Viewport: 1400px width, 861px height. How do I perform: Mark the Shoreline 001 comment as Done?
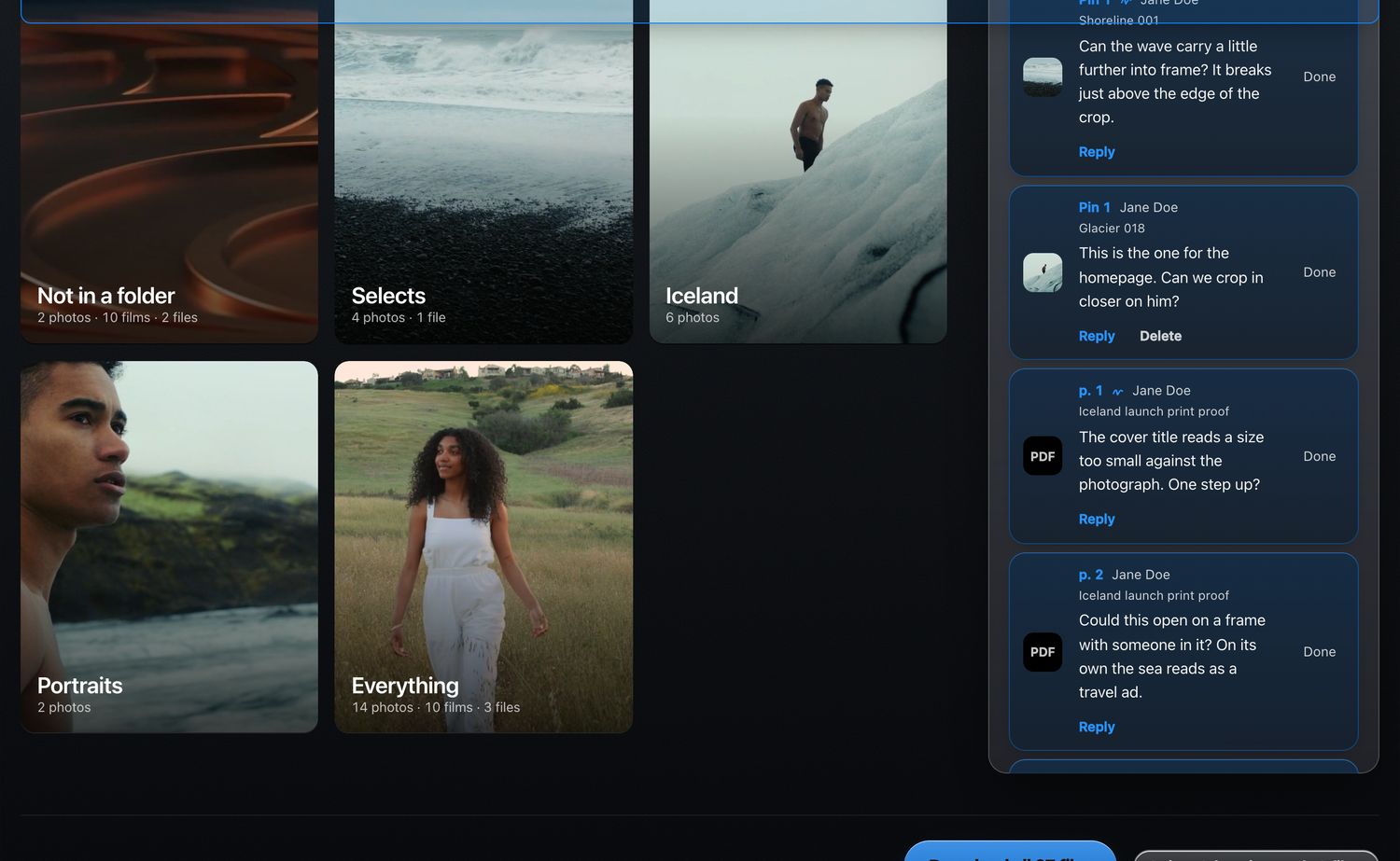coord(1320,76)
